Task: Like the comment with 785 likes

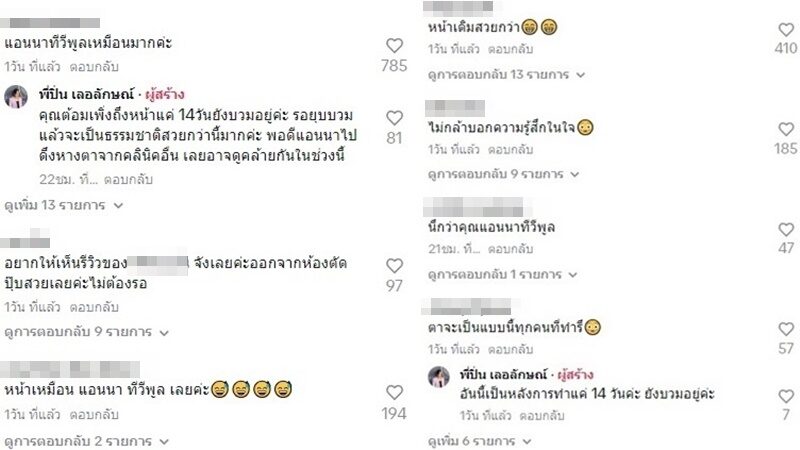Action: click(394, 45)
